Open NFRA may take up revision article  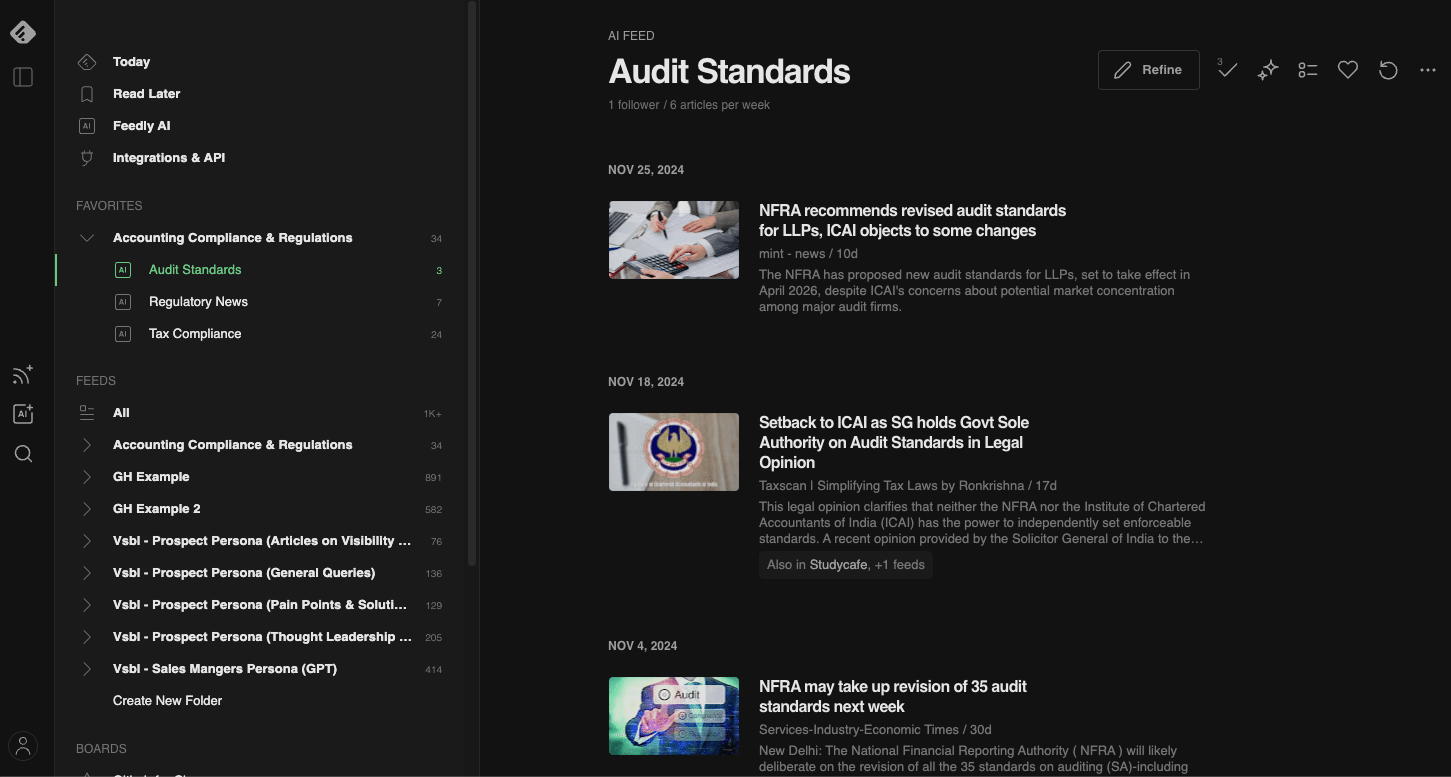coord(893,696)
